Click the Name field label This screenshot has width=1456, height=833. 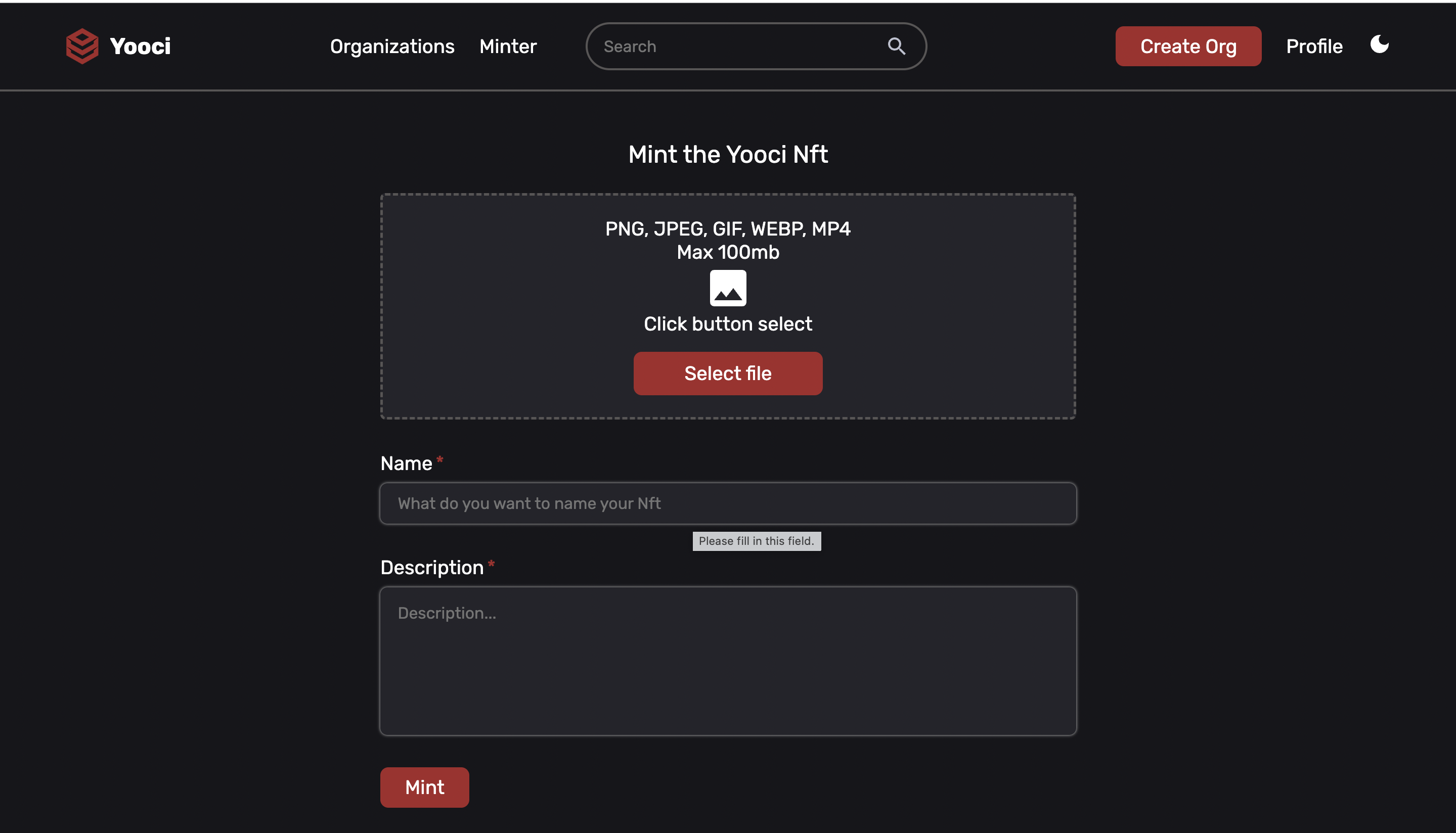[x=406, y=464]
